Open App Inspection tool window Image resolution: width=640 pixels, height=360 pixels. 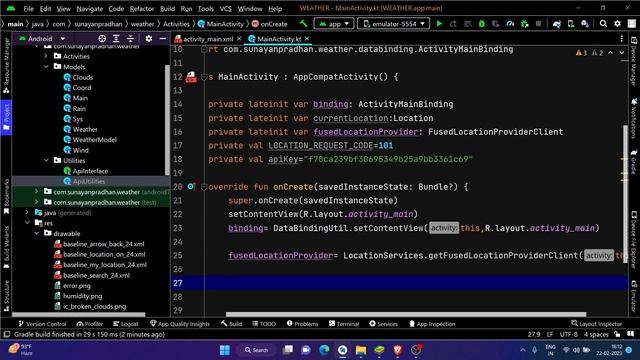[432, 324]
